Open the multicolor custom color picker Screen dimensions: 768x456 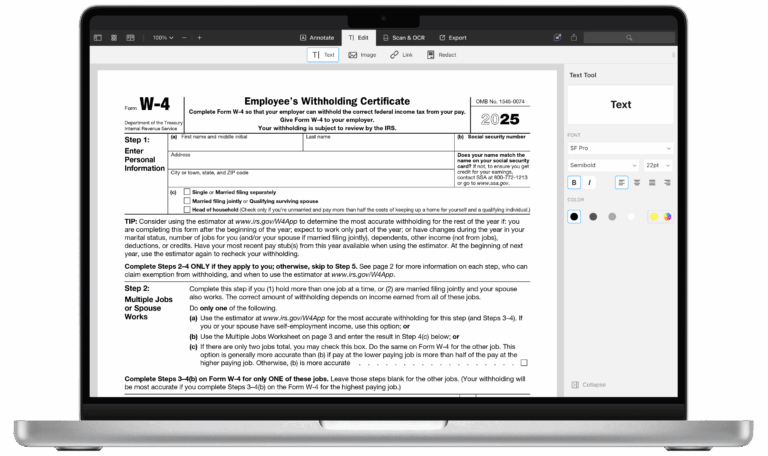pos(667,216)
